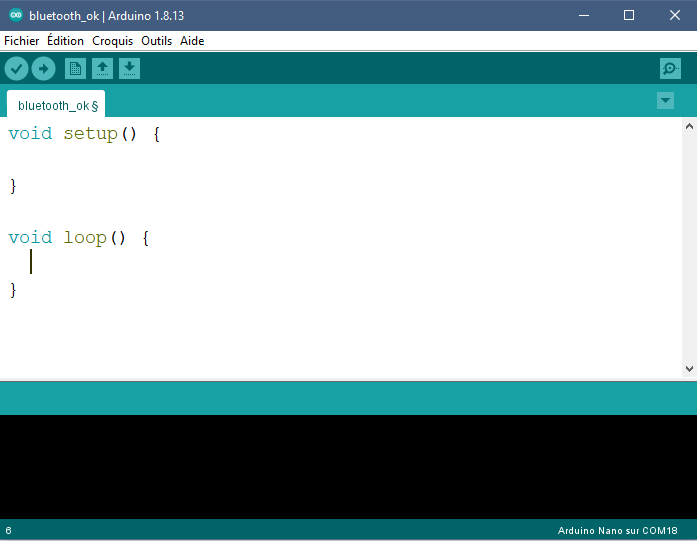Viewport: 697px width, 541px height.
Task: Close the Arduino IDE window
Action: click(x=675, y=16)
